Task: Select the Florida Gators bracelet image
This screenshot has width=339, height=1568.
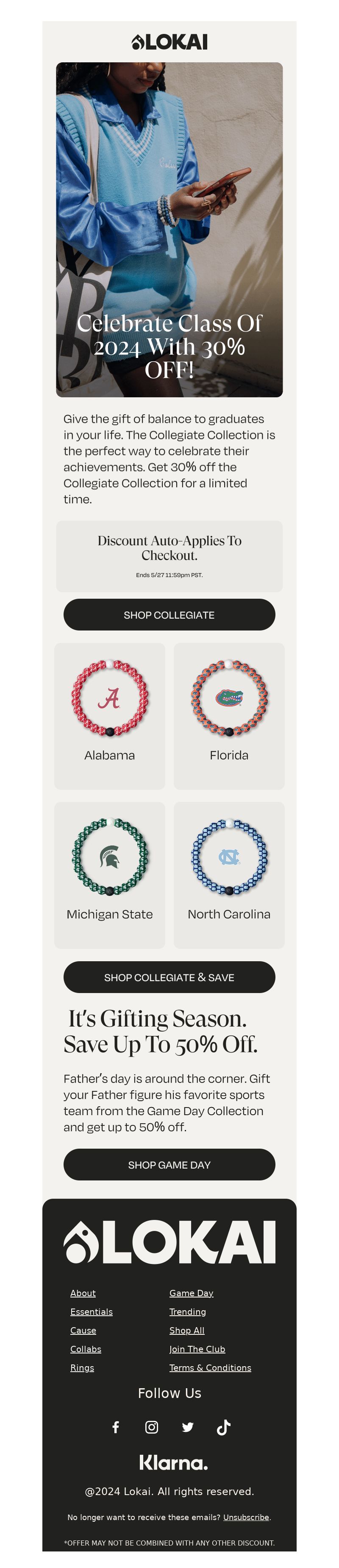Action: pyautogui.click(x=229, y=698)
